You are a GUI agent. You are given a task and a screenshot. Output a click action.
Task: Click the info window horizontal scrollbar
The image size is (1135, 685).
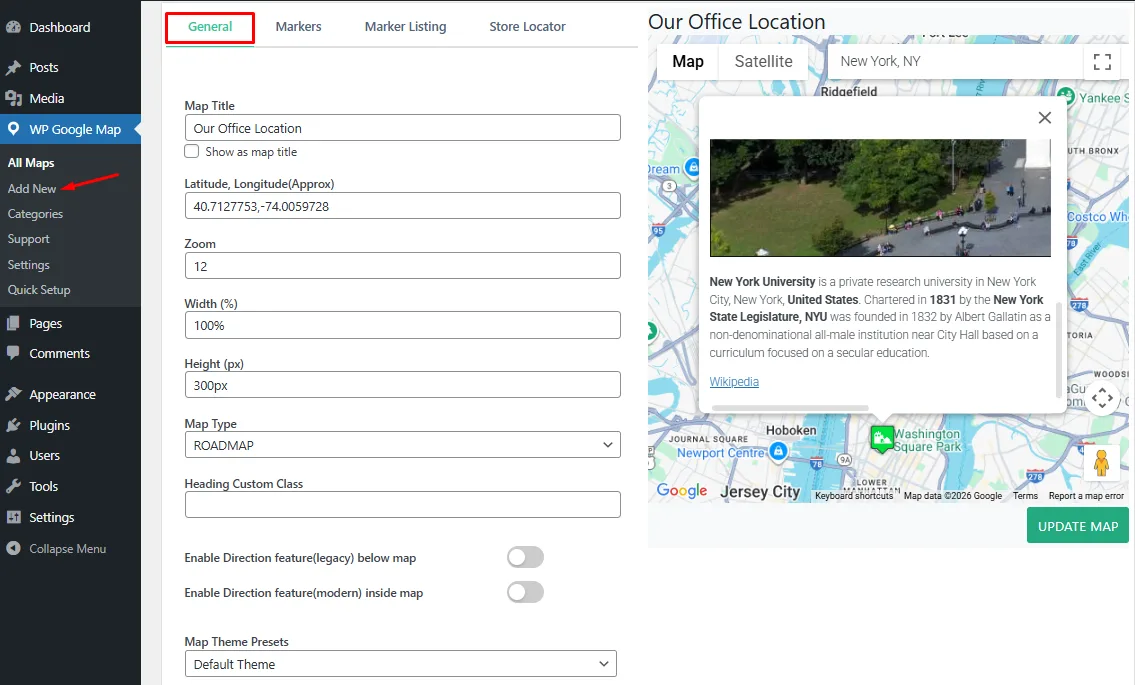[x=790, y=408]
